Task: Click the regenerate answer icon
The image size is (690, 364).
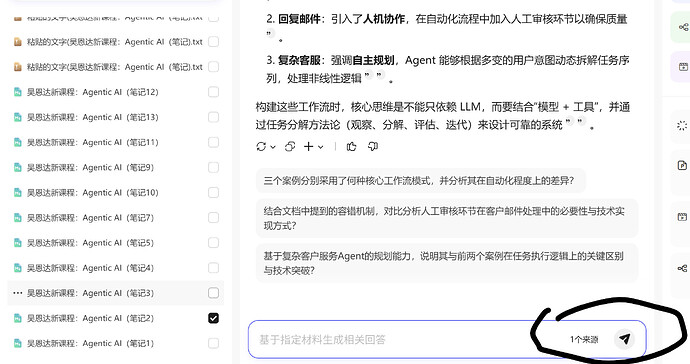Action: [x=261, y=147]
